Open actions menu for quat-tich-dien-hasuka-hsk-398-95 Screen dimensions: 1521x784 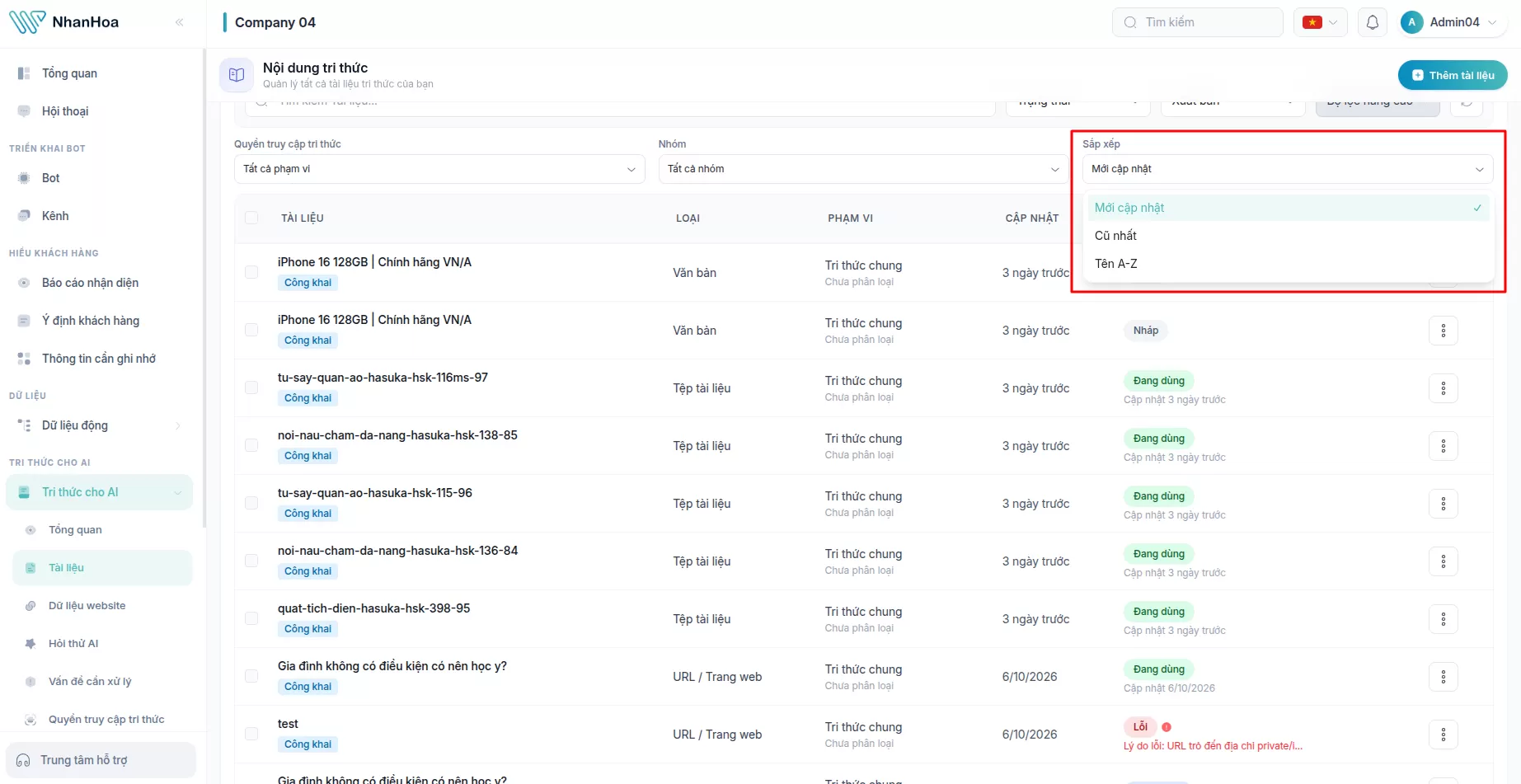(1443, 619)
